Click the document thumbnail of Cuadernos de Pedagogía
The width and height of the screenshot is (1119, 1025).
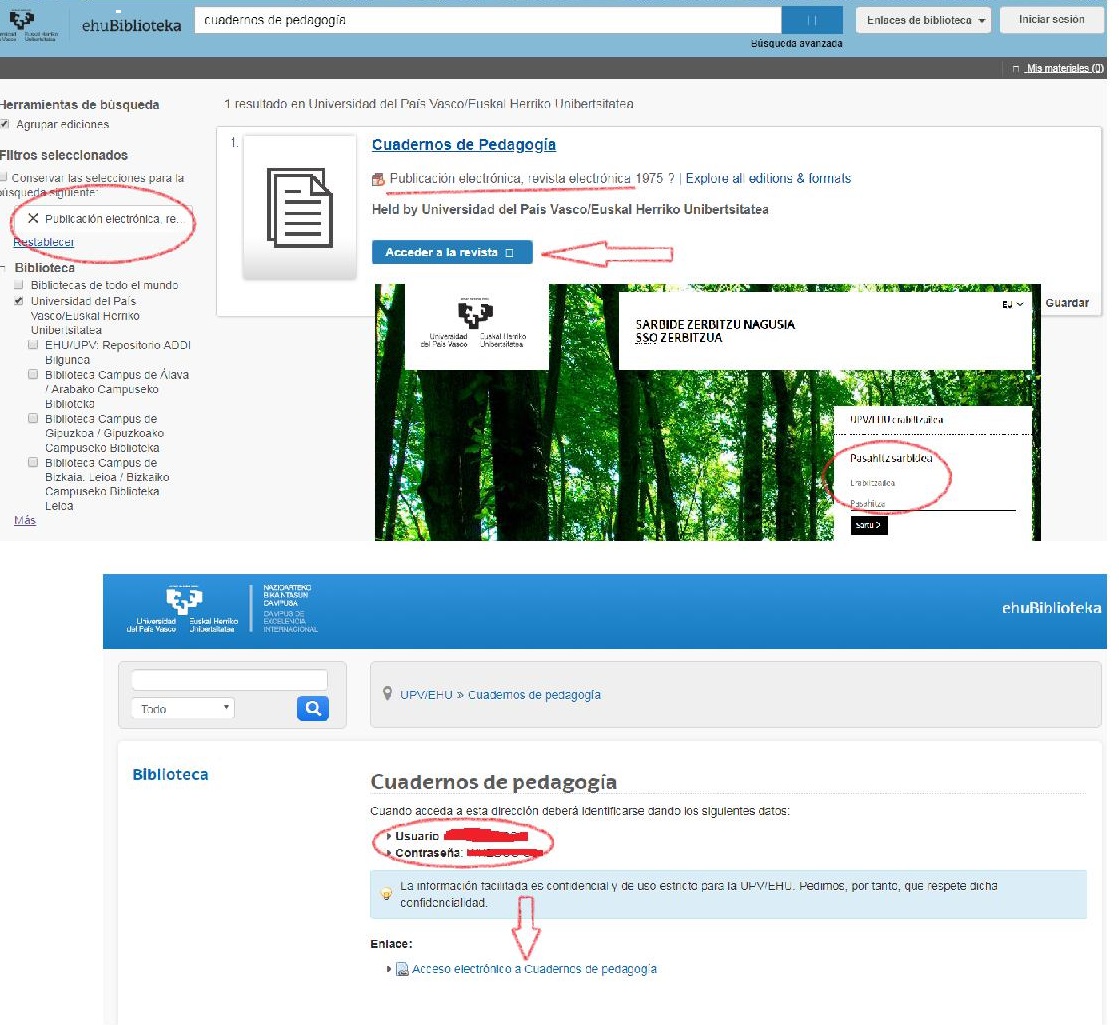pos(300,207)
